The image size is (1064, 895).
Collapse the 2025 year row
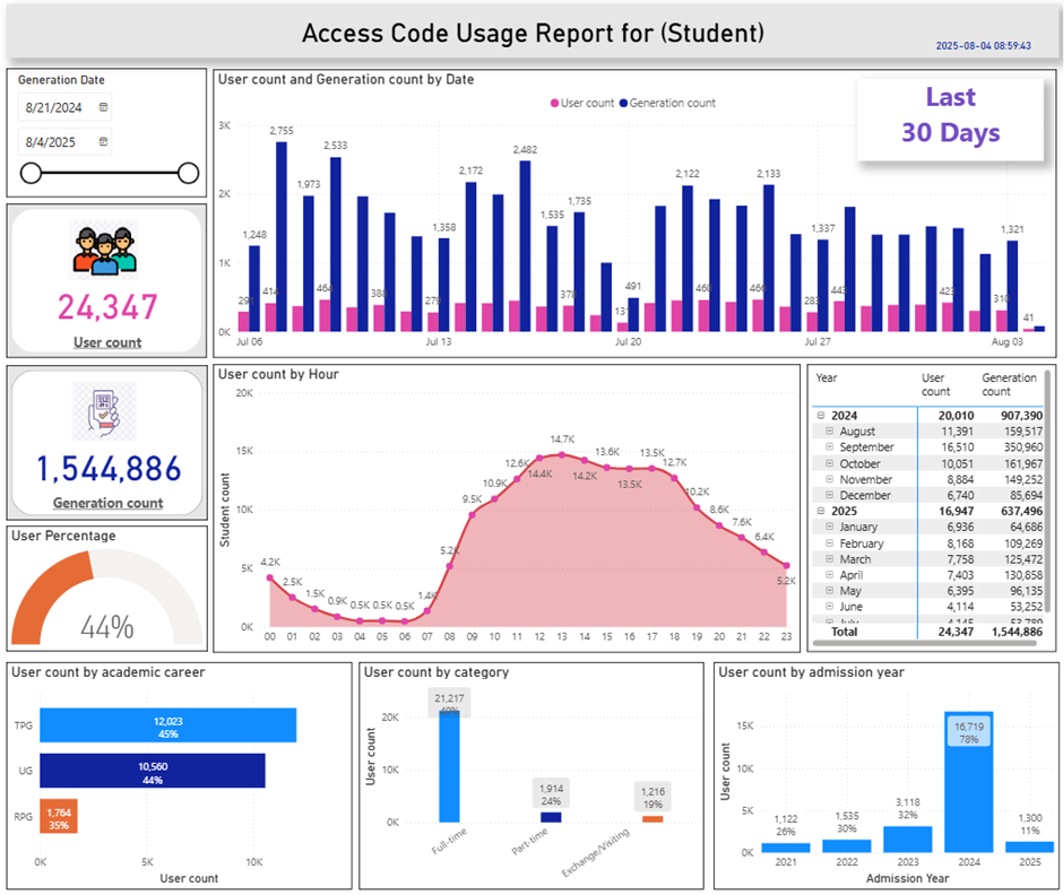[821, 511]
